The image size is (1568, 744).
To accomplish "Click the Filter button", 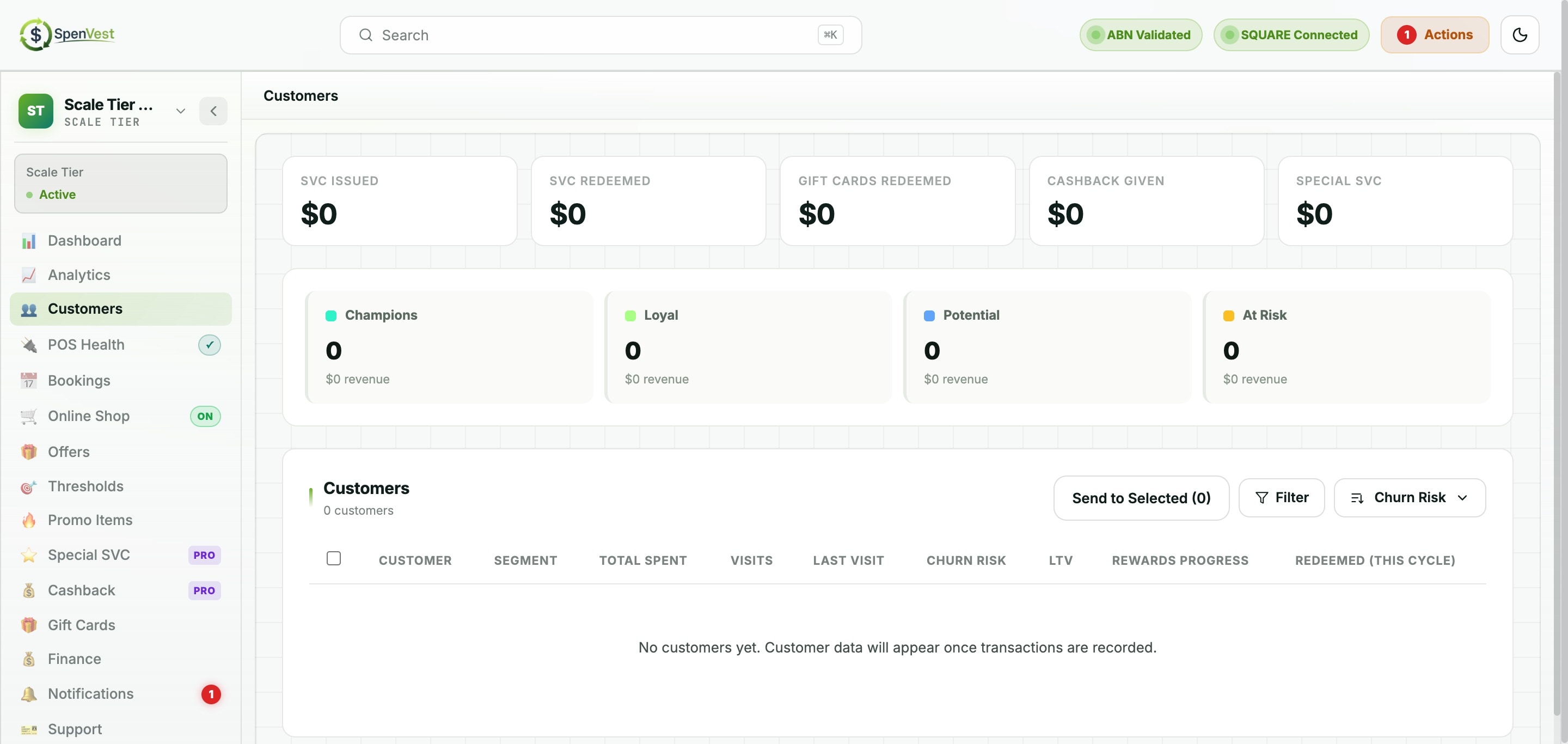I will click(x=1281, y=498).
